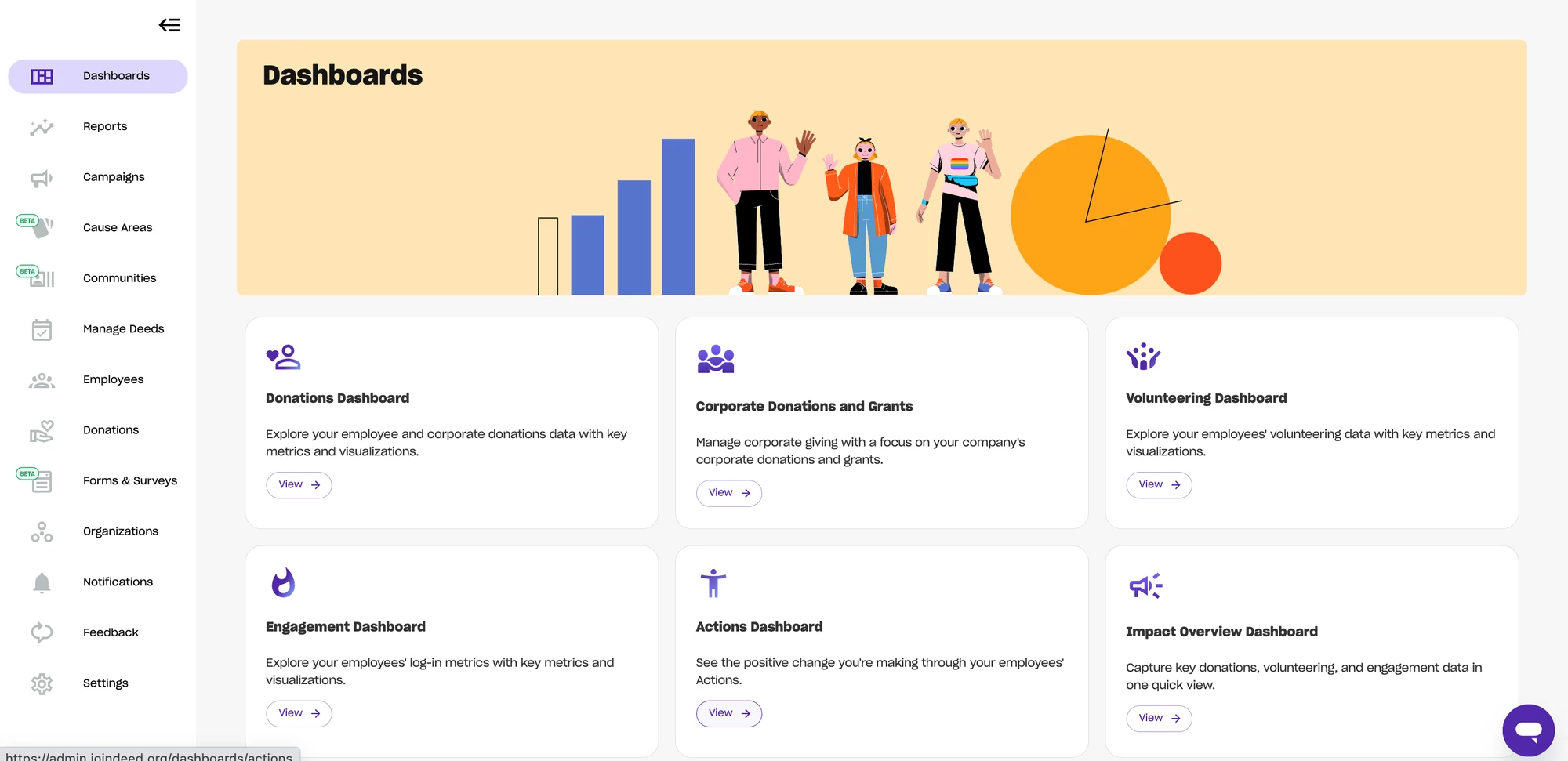Click the Dashboards grid icon in sidebar

[42, 76]
